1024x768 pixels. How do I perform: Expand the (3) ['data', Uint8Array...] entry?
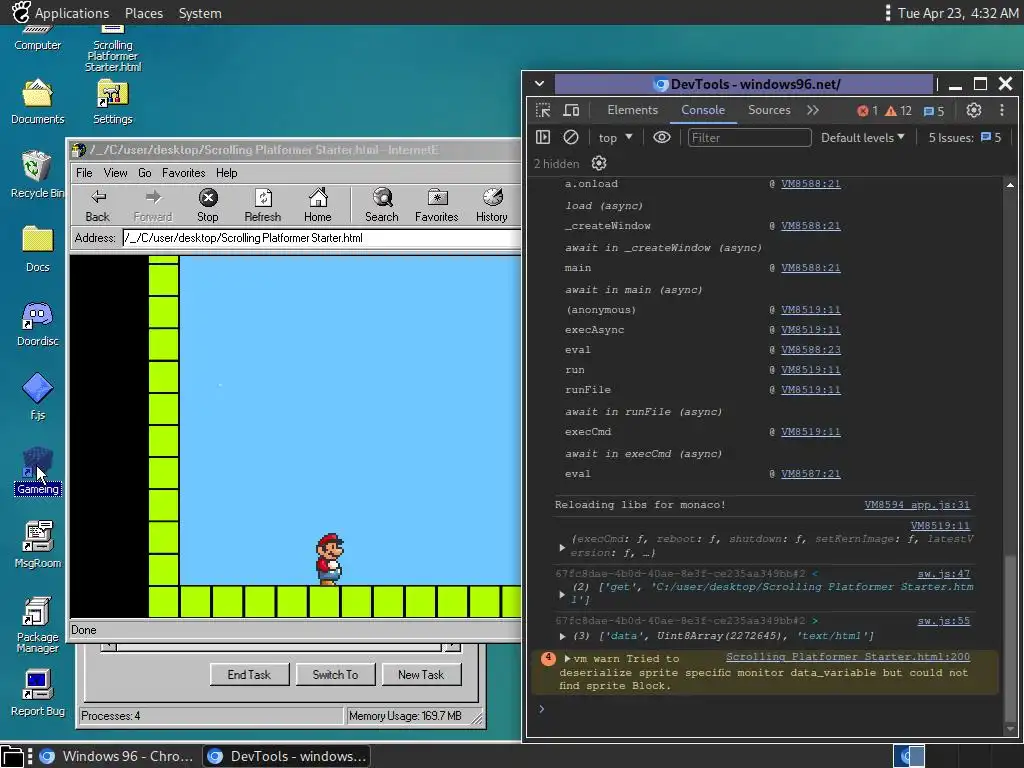click(562, 636)
